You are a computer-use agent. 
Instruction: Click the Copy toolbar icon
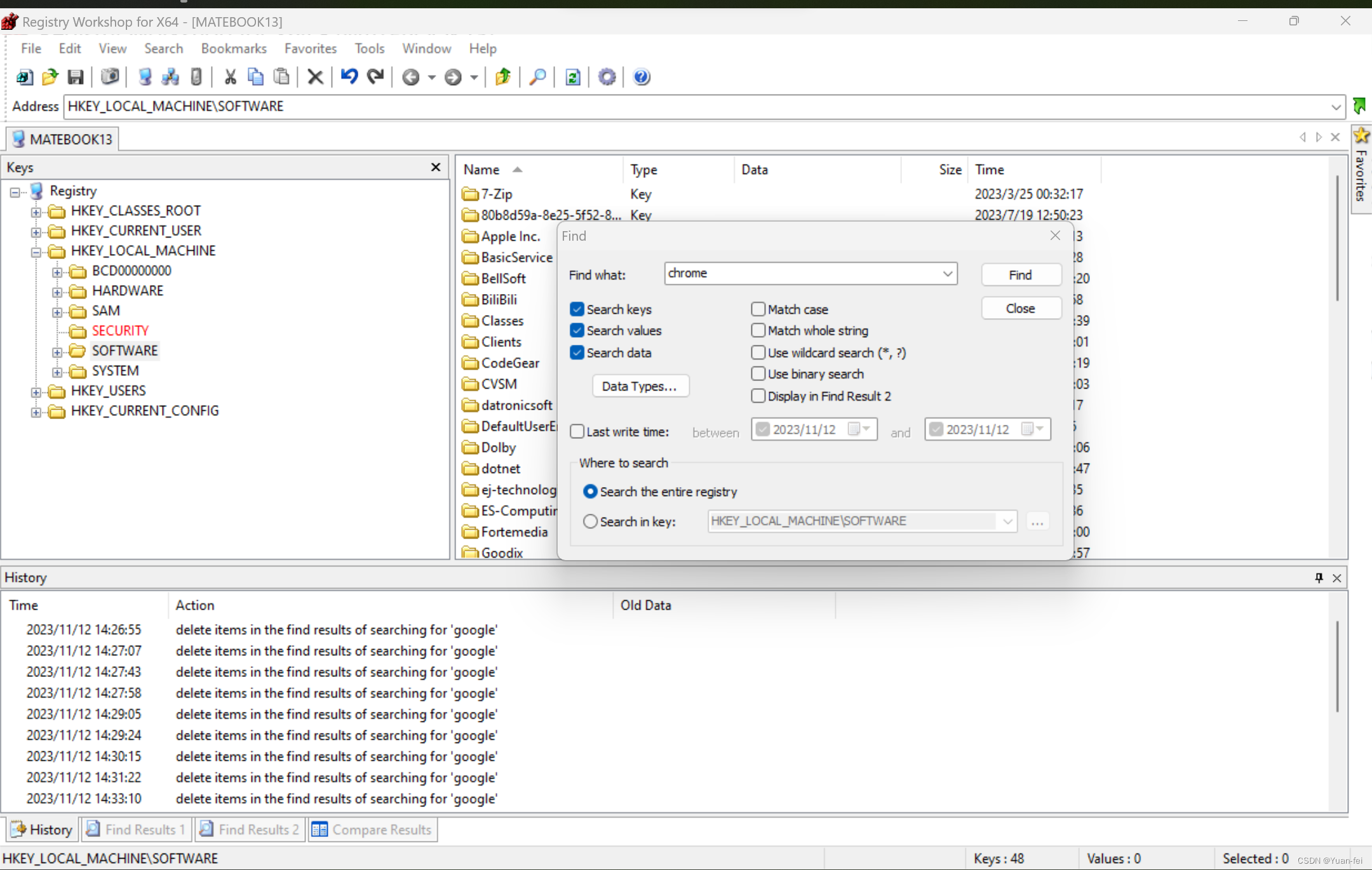coord(256,77)
